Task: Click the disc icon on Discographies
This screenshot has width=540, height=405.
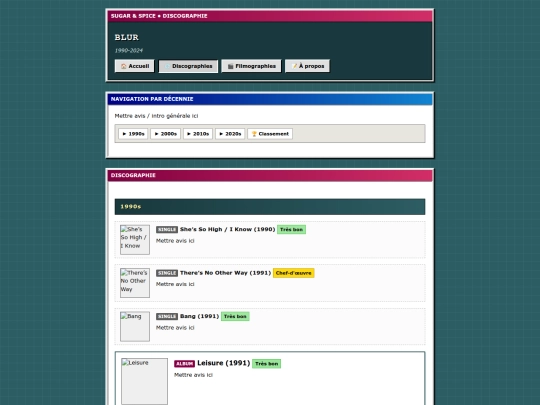Action: 167,66
